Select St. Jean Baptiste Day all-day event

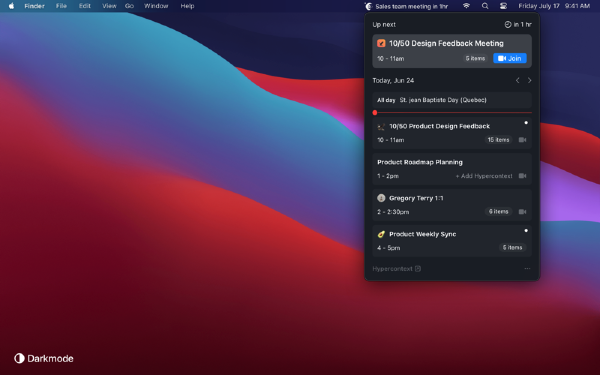pos(452,100)
